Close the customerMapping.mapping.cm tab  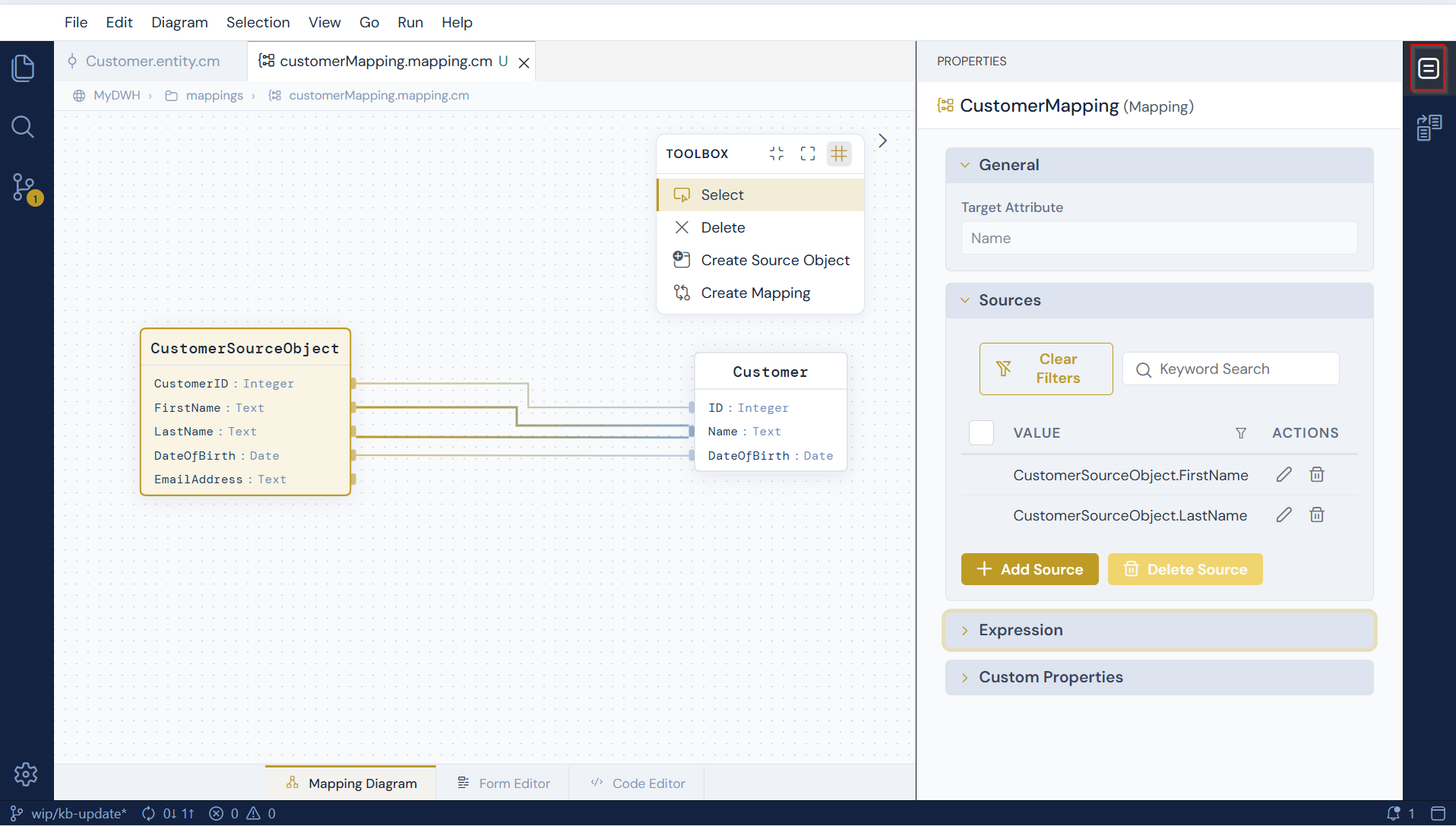click(x=524, y=62)
